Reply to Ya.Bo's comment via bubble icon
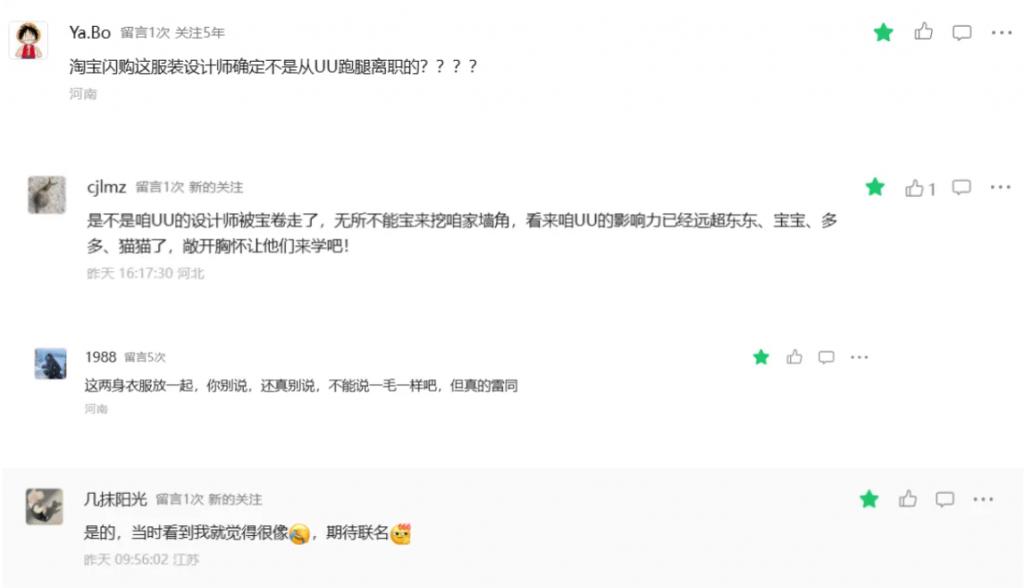Viewport: 1024px width, 588px height. [961, 33]
